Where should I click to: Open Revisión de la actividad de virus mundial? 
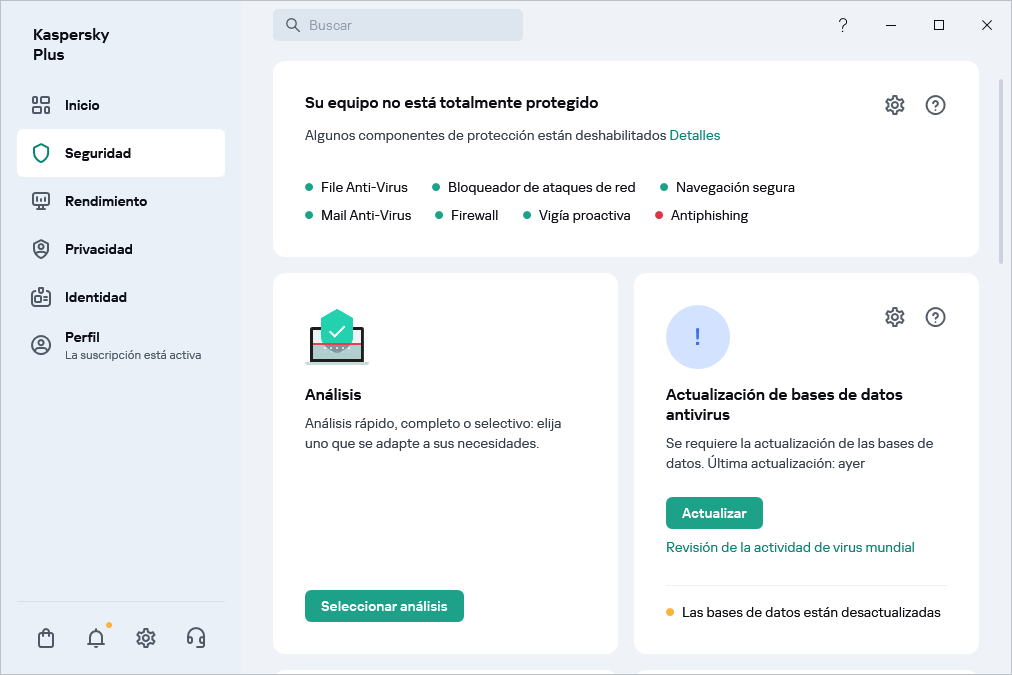pyautogui.click(x=790, y=547)
